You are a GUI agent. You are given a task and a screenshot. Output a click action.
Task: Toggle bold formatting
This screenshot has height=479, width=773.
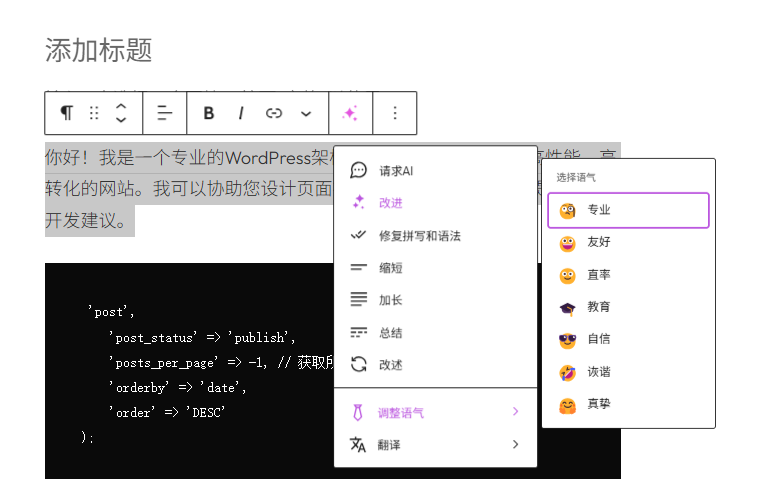coord(209,113)
